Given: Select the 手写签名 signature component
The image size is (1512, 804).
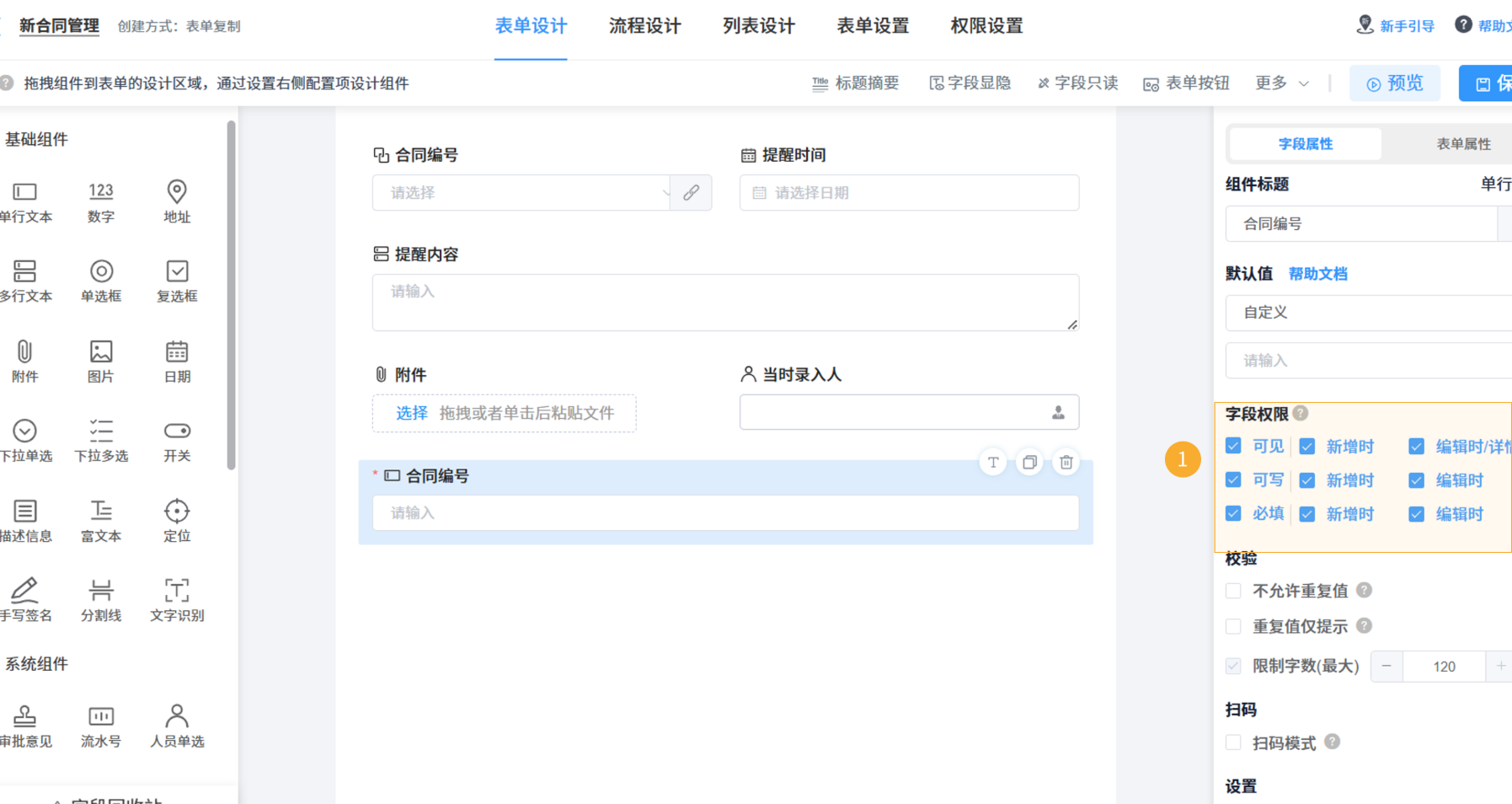Looking at the screenshot, I should point(25,600).
